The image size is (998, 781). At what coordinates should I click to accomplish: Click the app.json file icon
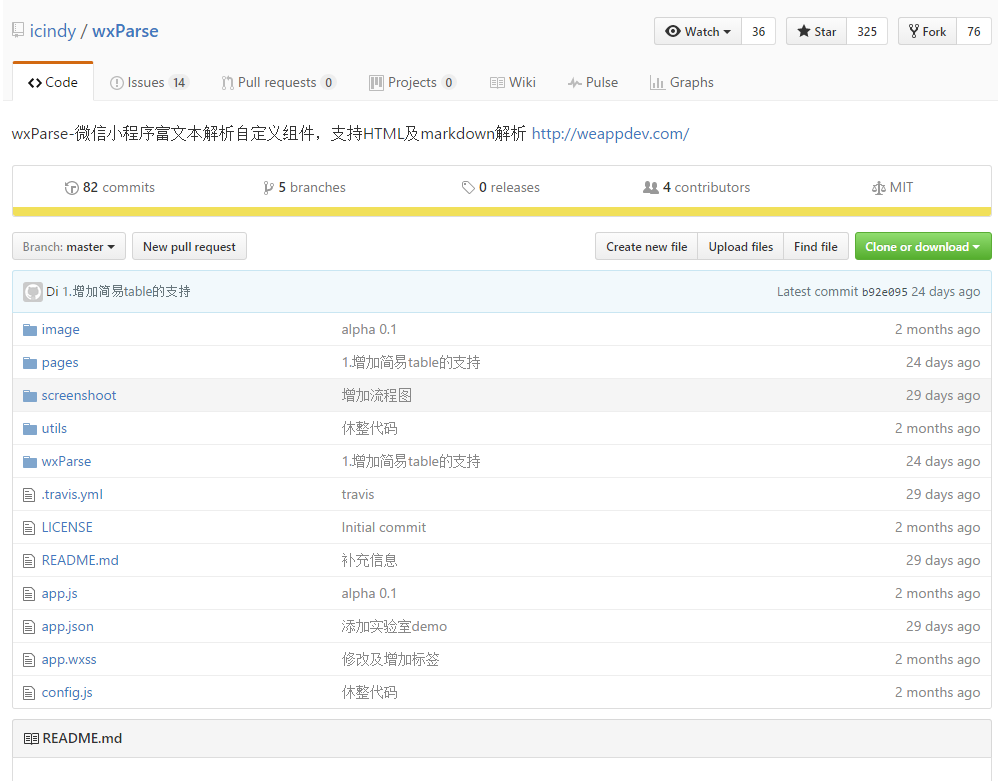[x=29, y=627]
